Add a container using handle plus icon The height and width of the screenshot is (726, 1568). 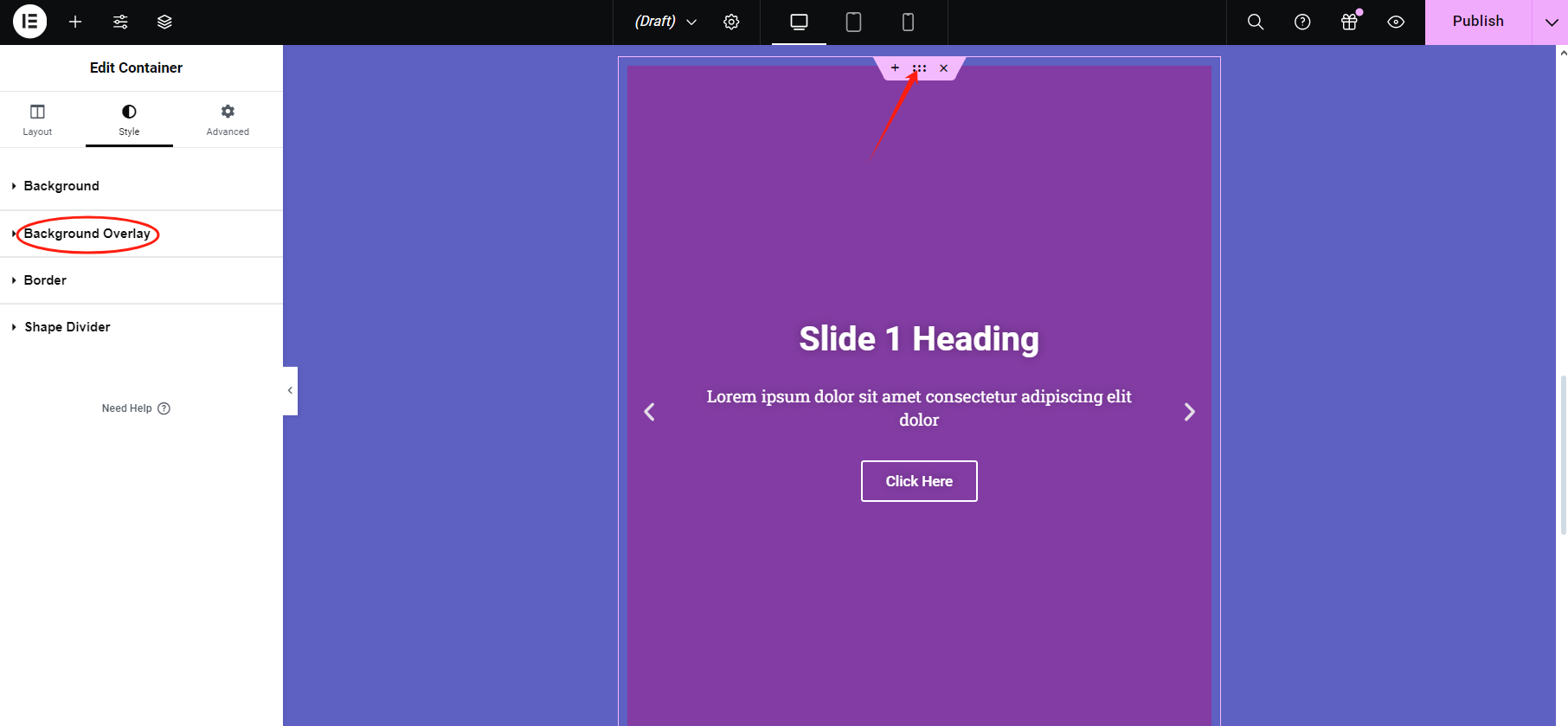pyautogui.click(x=895, y=68)
